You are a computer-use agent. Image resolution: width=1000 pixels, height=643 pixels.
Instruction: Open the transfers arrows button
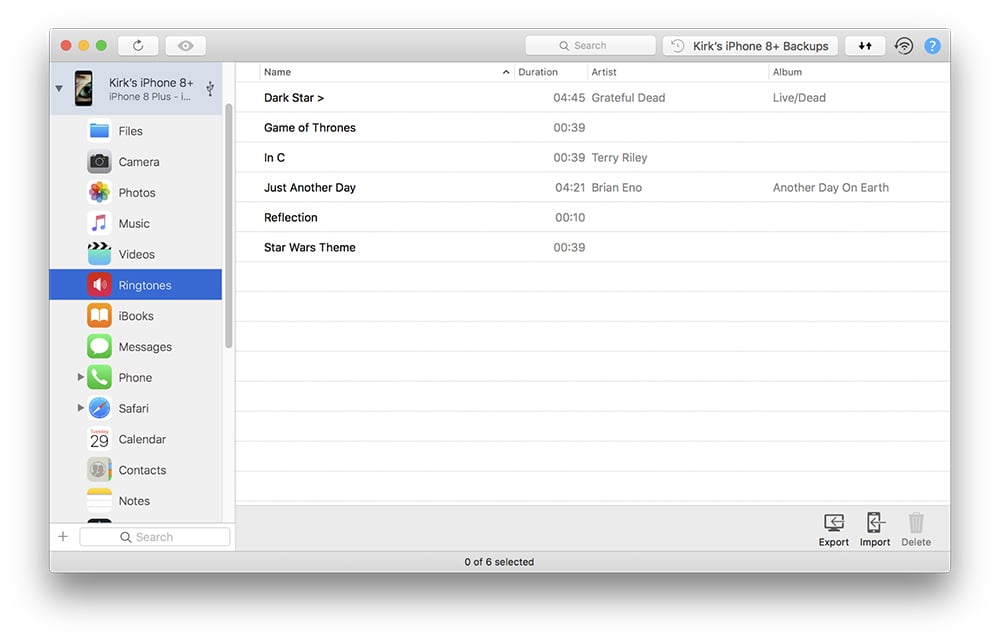click(x=865, y=45)
